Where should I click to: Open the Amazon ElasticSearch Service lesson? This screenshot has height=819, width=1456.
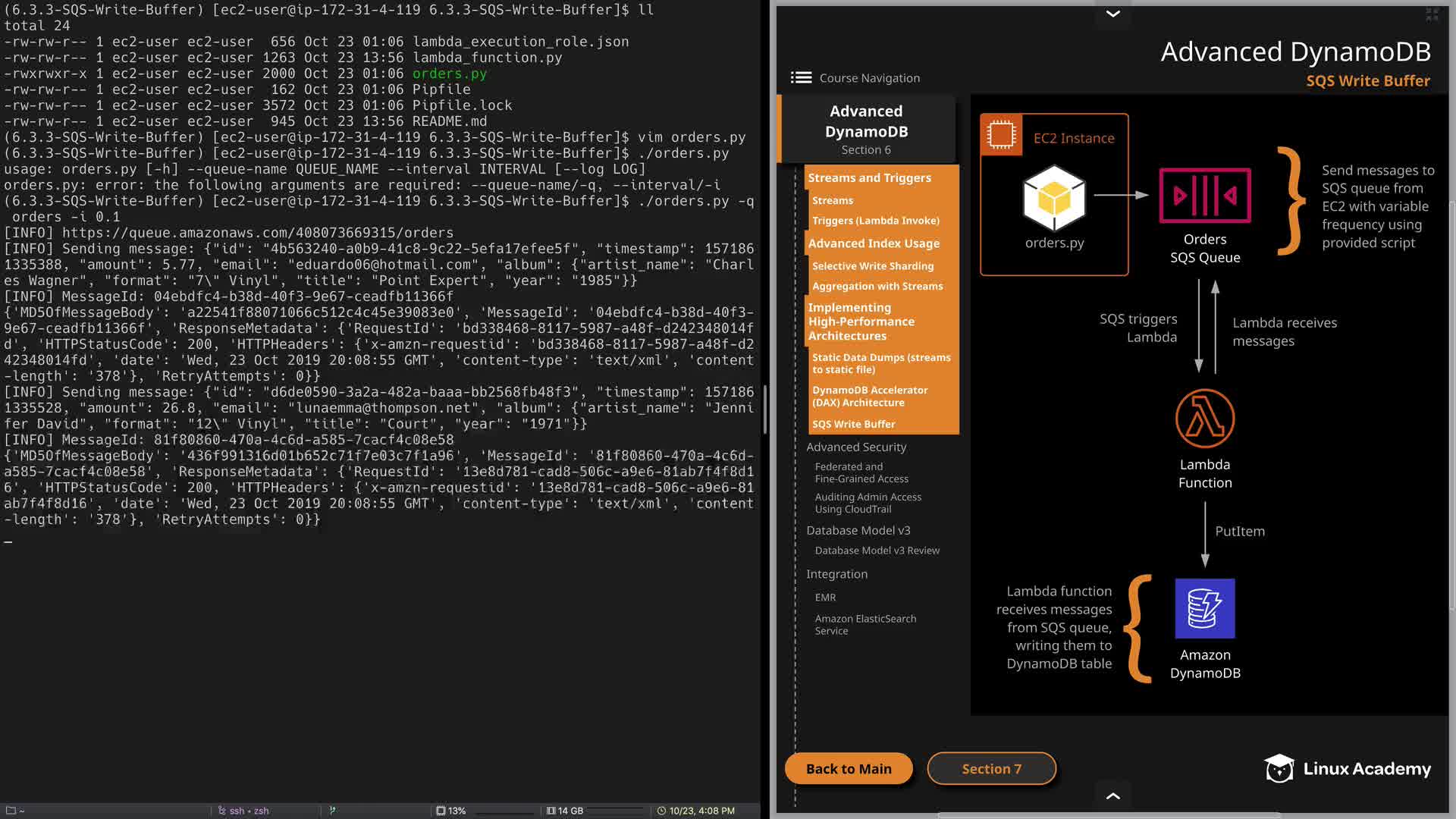click(864, 624)
